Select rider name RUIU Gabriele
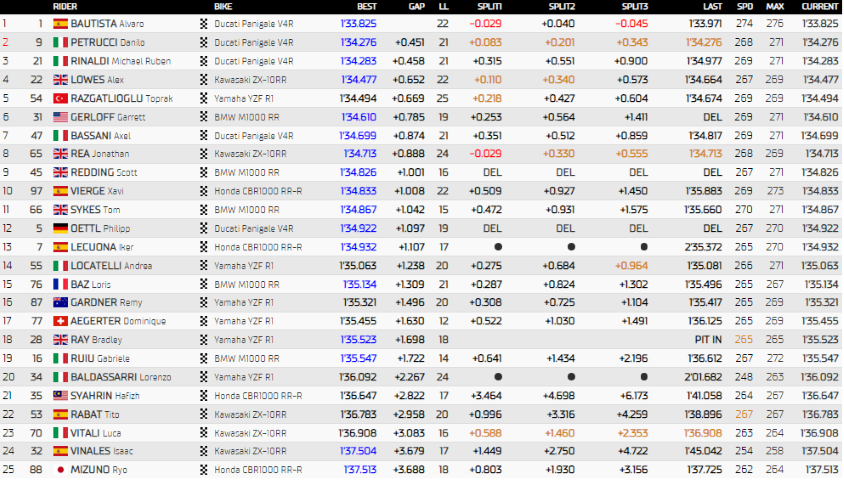The height and width of the screenshot is (480, 844). coord(100,358)
